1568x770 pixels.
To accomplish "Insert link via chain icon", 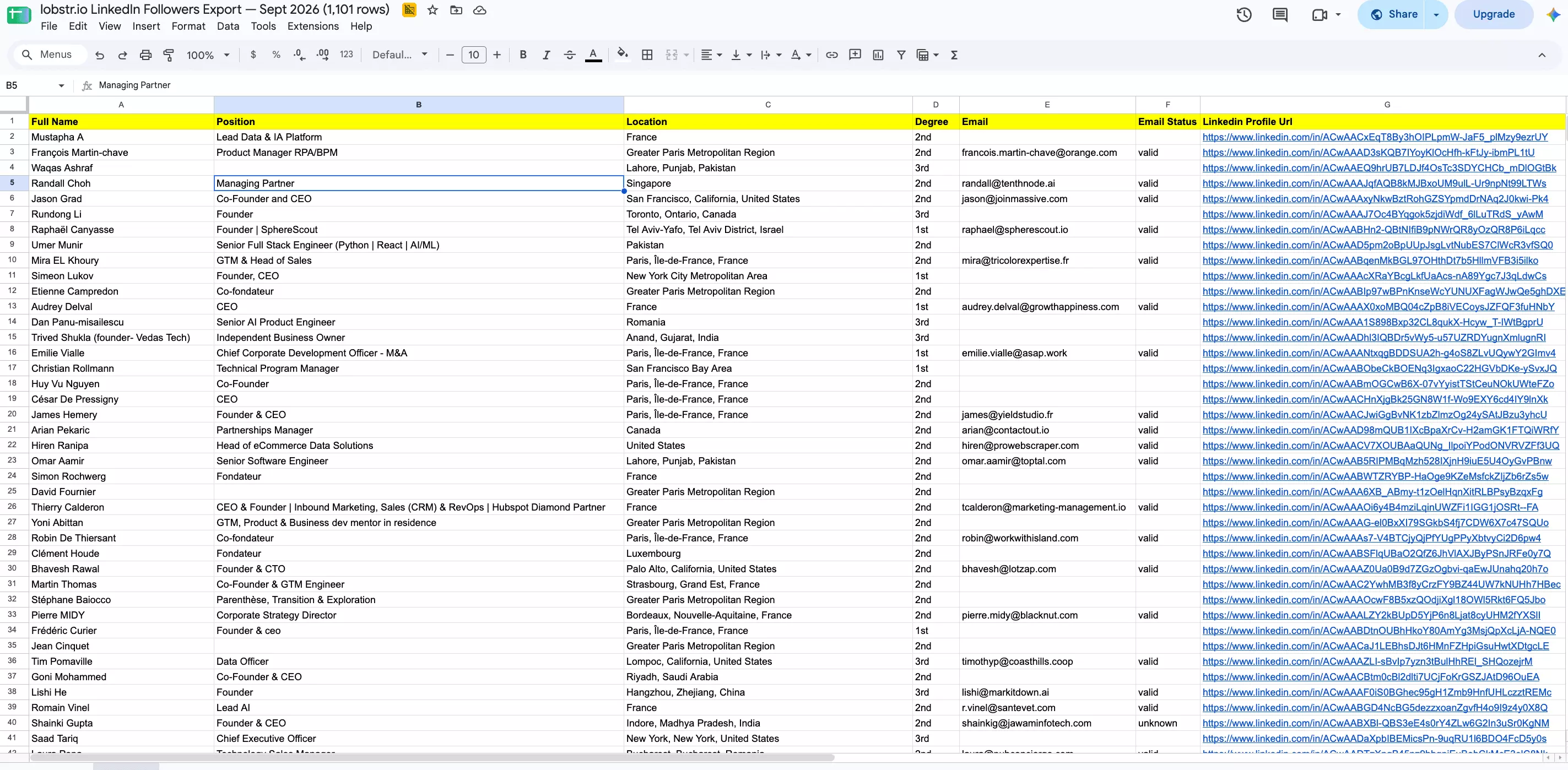I will pos(831,55).
